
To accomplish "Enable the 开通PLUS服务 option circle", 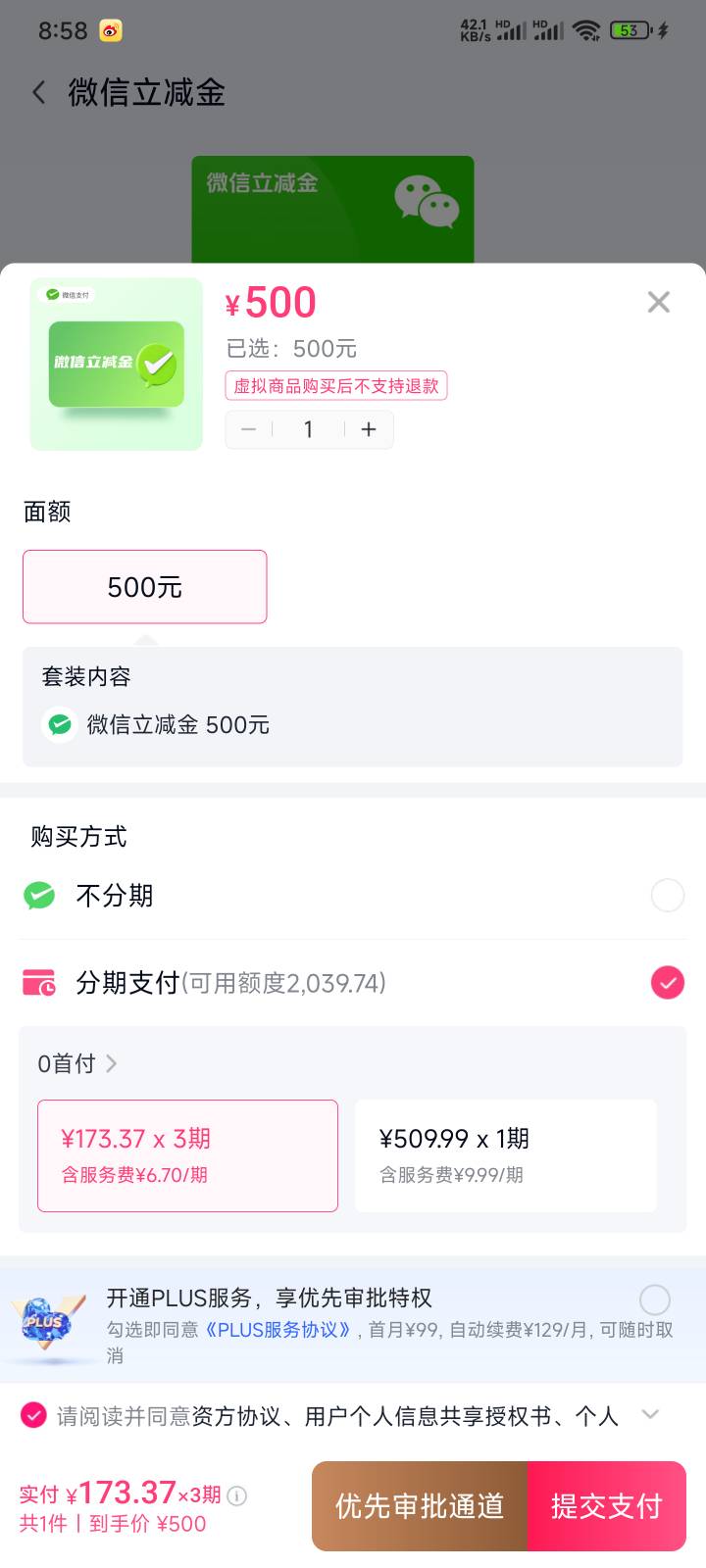I will coord(655,1299).
